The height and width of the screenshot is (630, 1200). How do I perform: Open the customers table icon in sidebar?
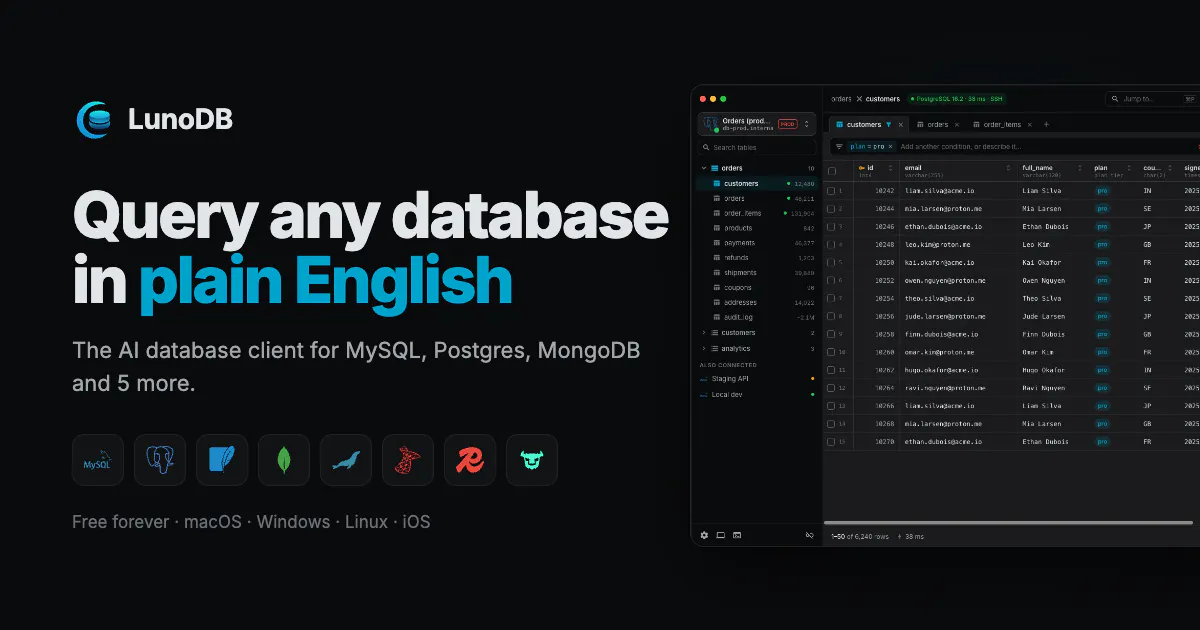(x=716, y=184)
